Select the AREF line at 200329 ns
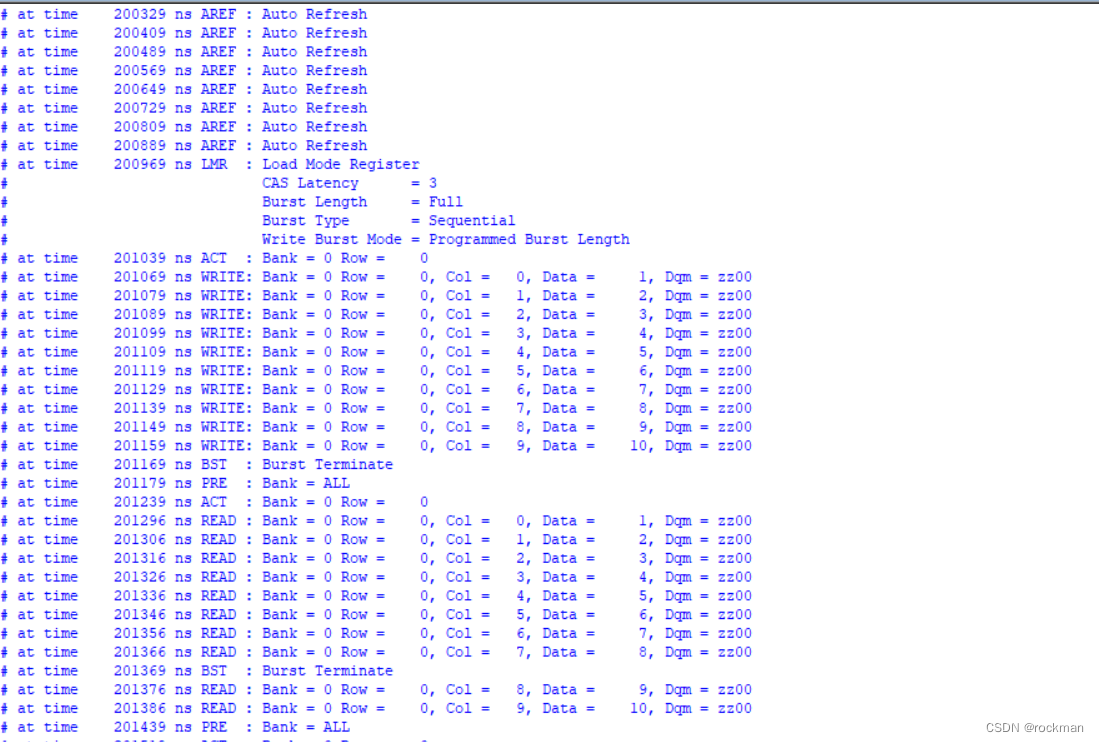 184,14
